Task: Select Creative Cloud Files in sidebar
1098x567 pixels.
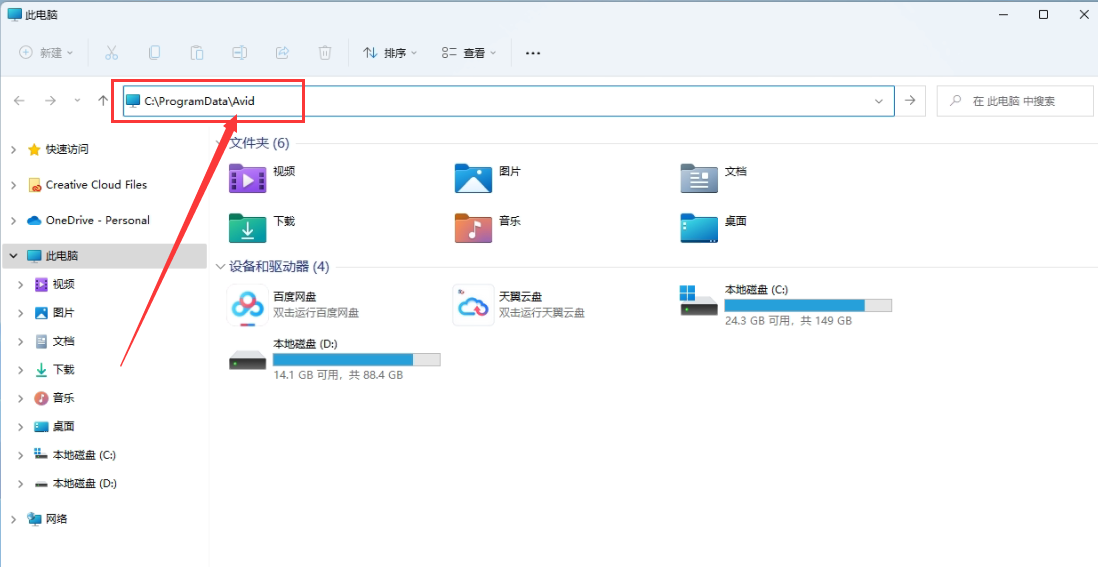Action: click(96, 185)
